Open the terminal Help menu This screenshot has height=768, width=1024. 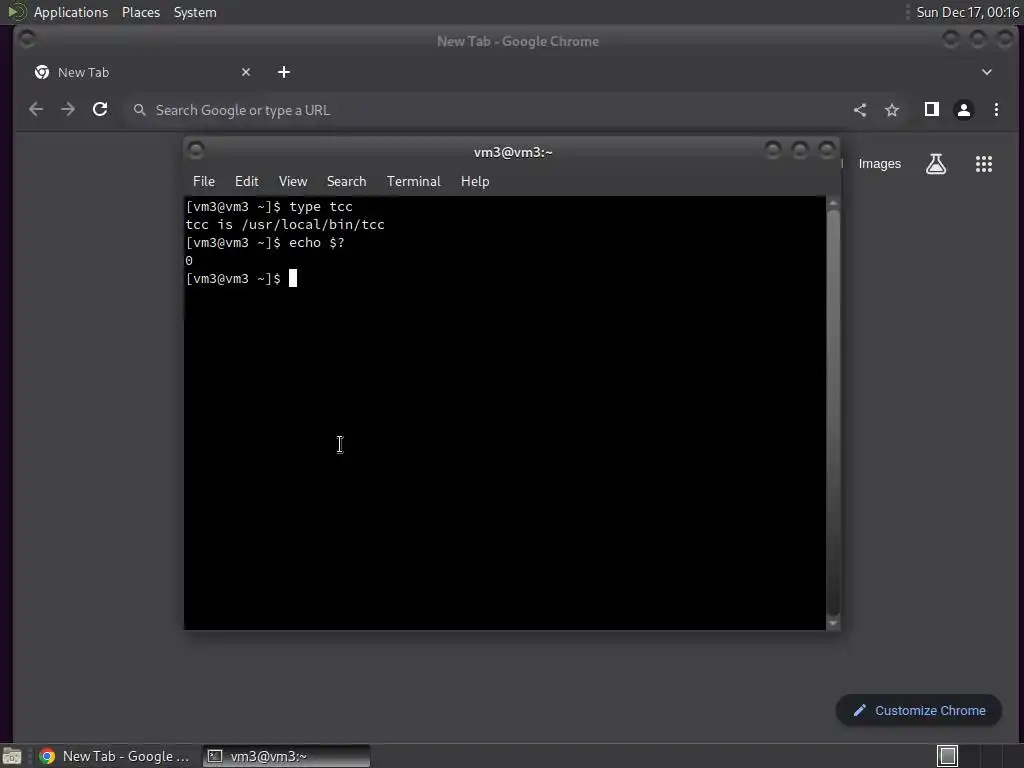pos(475,182)
